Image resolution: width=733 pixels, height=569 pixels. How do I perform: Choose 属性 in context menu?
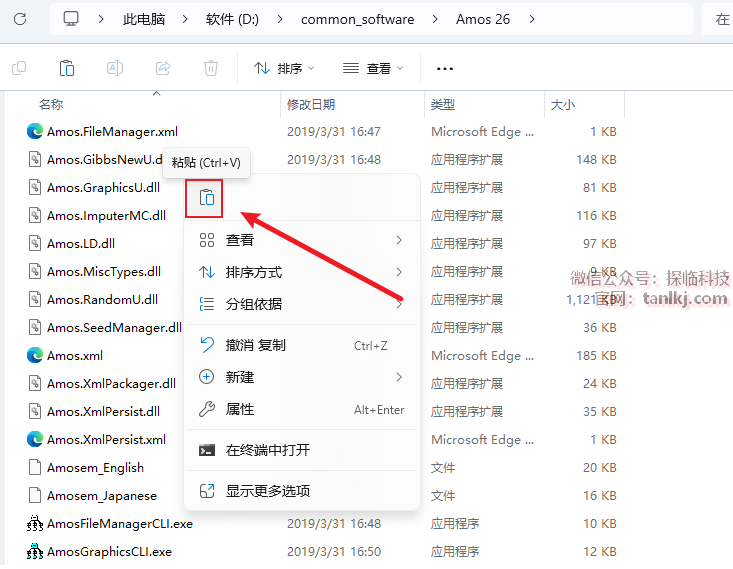(302, 409)
